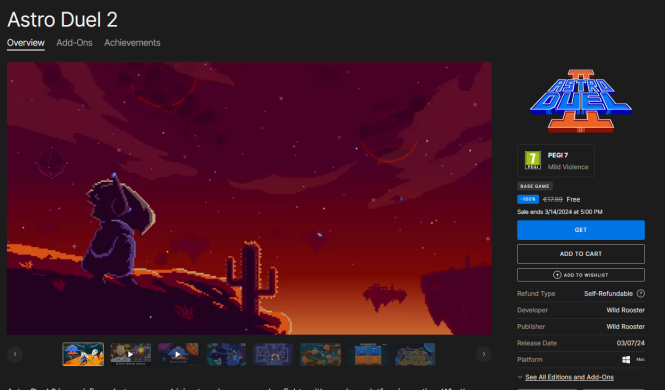The height and width of the screenshot is (390, 665).
Task: Click the Wild Rooster publisher name
Action: pos(626,326)
